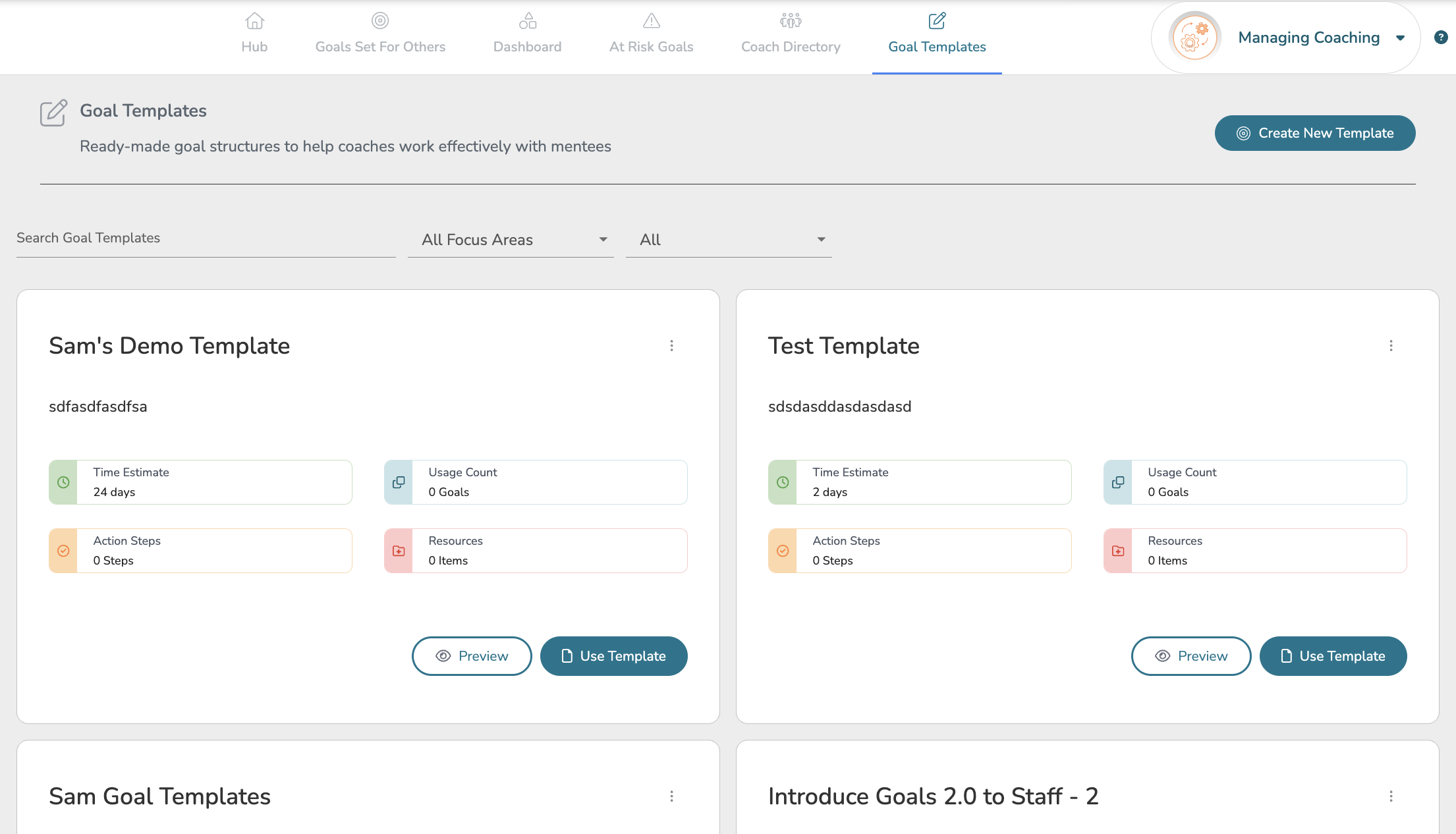Image resolution: width=1456 pixels, height=834 pixels.
Task: Click Resources icon in Test Template card
Action: pyautogui.click(x=1118, y=551)
